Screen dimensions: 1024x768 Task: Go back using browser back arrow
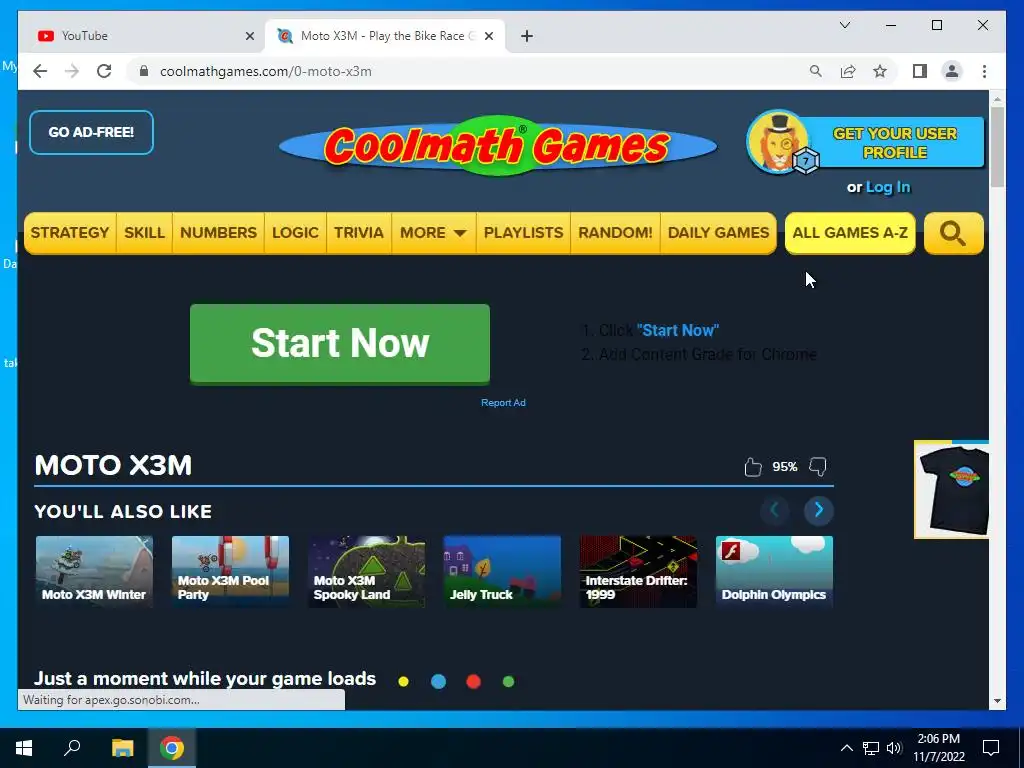[40, 71]
